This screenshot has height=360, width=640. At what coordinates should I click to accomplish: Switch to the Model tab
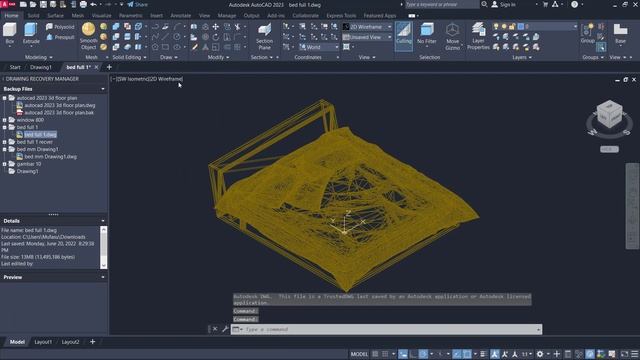17,342
